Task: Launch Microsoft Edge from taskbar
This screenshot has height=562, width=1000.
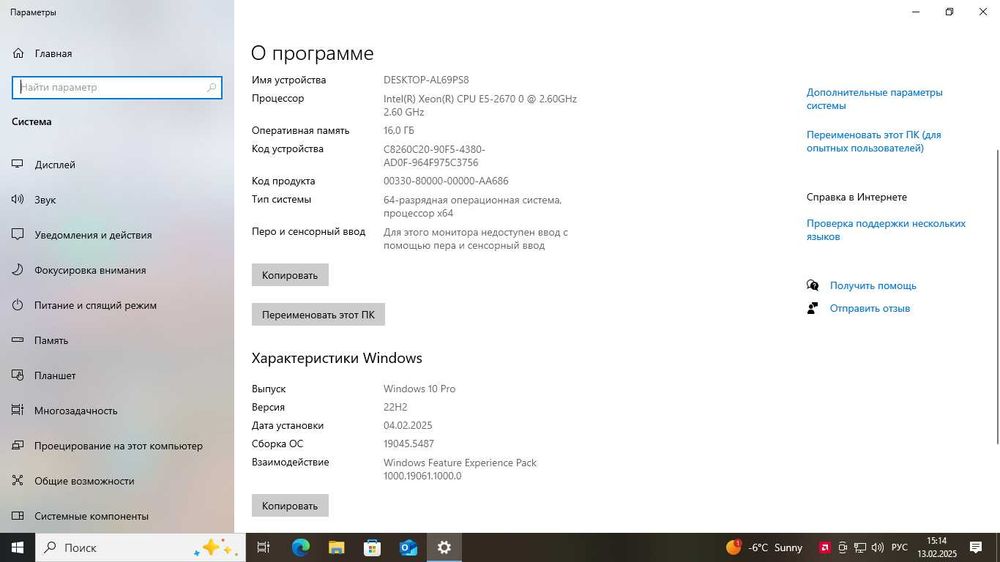Action: coord(300,547)
